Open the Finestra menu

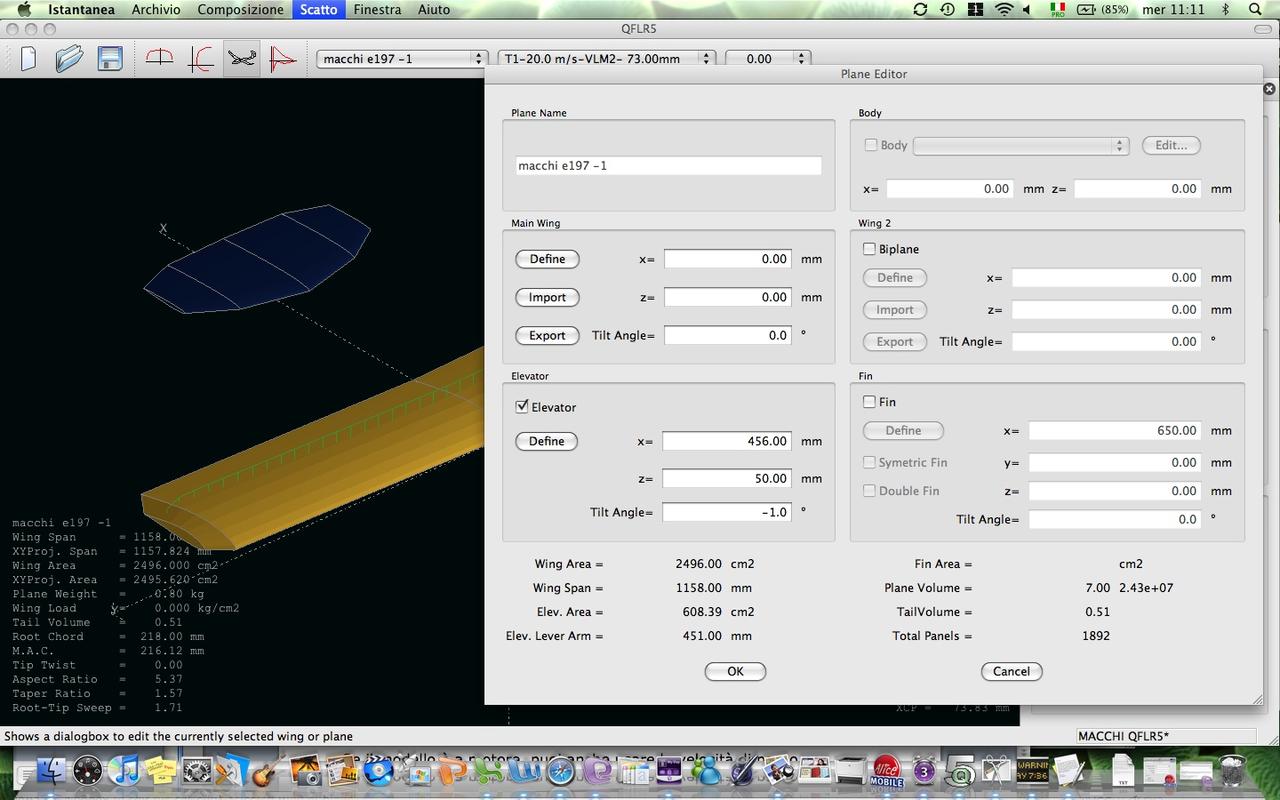[x=377, y=9]
